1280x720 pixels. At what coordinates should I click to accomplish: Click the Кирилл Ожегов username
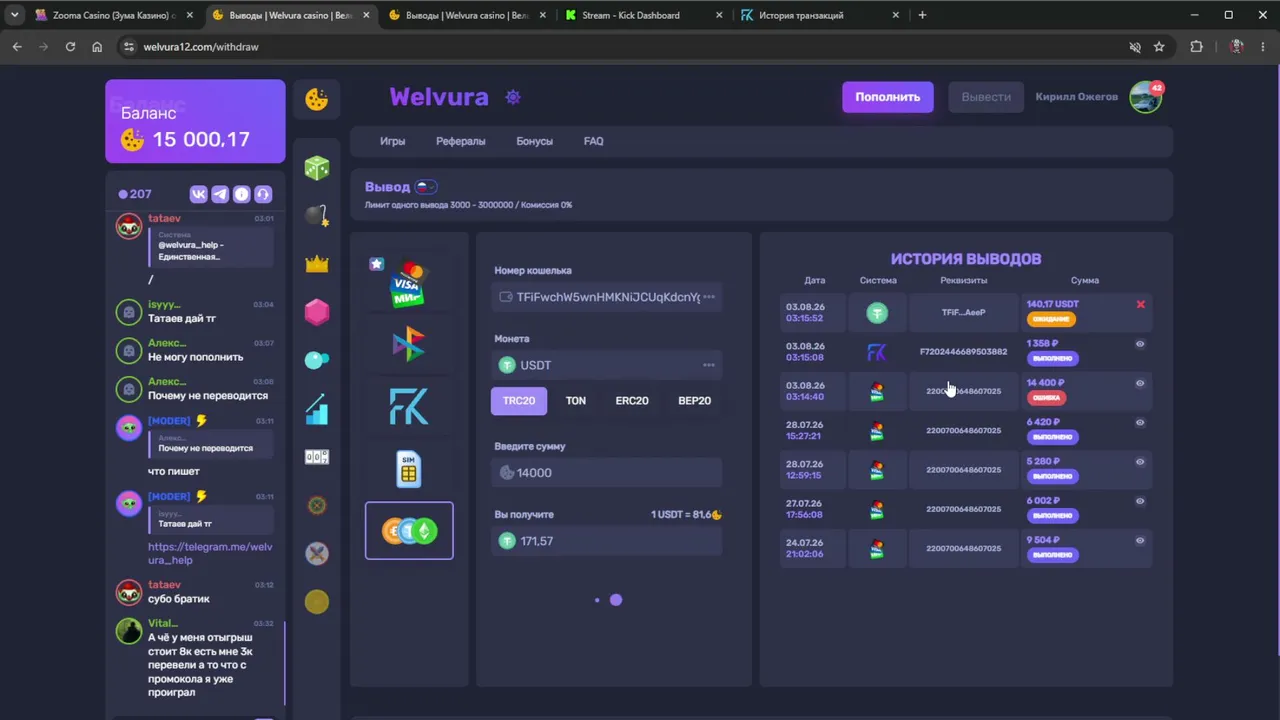[x=1077, y=97]
